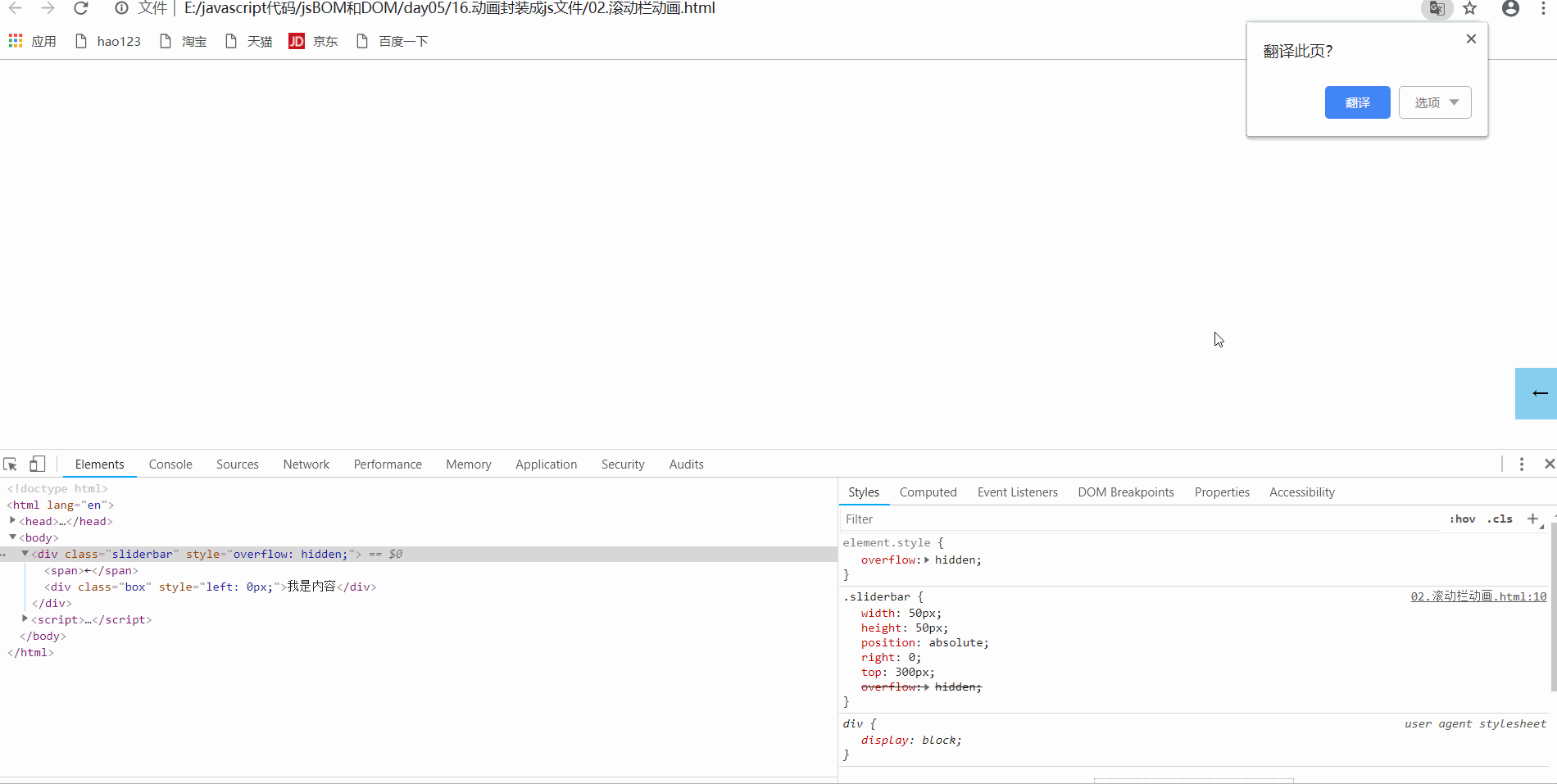Image resolution: width=1557 pixels, height=784 pixels.
Task: Reload the current page
Action: (x=80, y=8)
